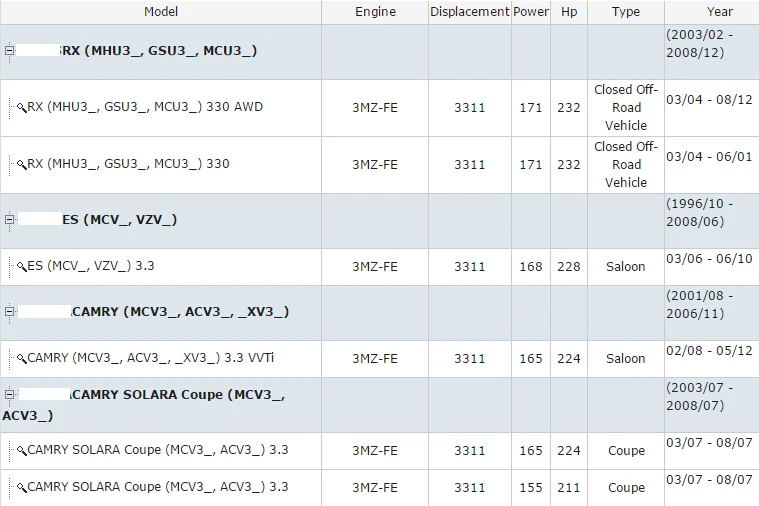Click 3MZ-FE engine in ES 3.3 row
The height and width of the screenshot is (506, 759).
coord(375,266)
